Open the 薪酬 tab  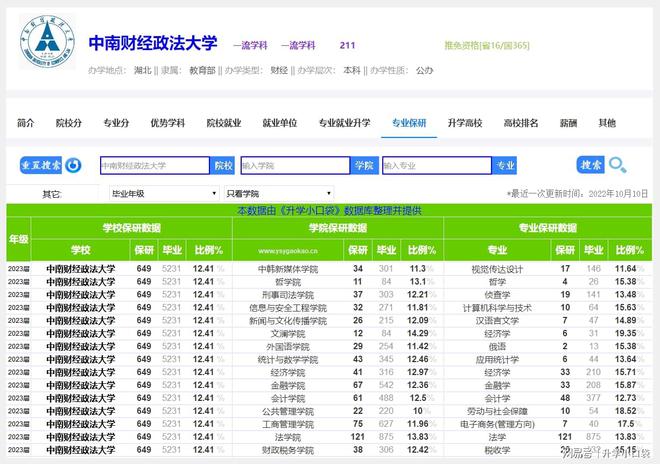pyautogui.click(x=568, y=123)
